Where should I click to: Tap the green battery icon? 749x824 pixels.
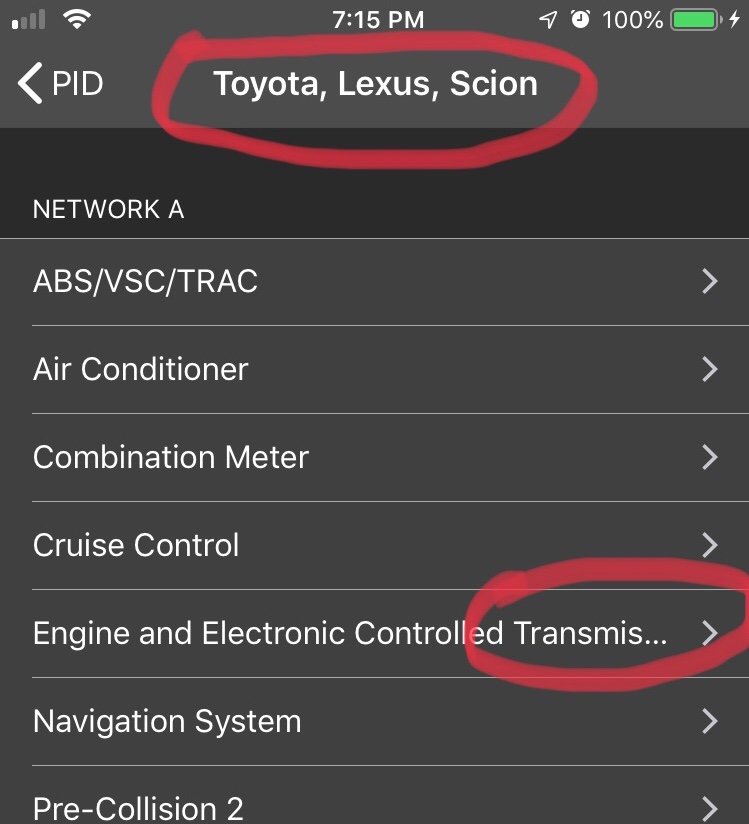(696, 20)
